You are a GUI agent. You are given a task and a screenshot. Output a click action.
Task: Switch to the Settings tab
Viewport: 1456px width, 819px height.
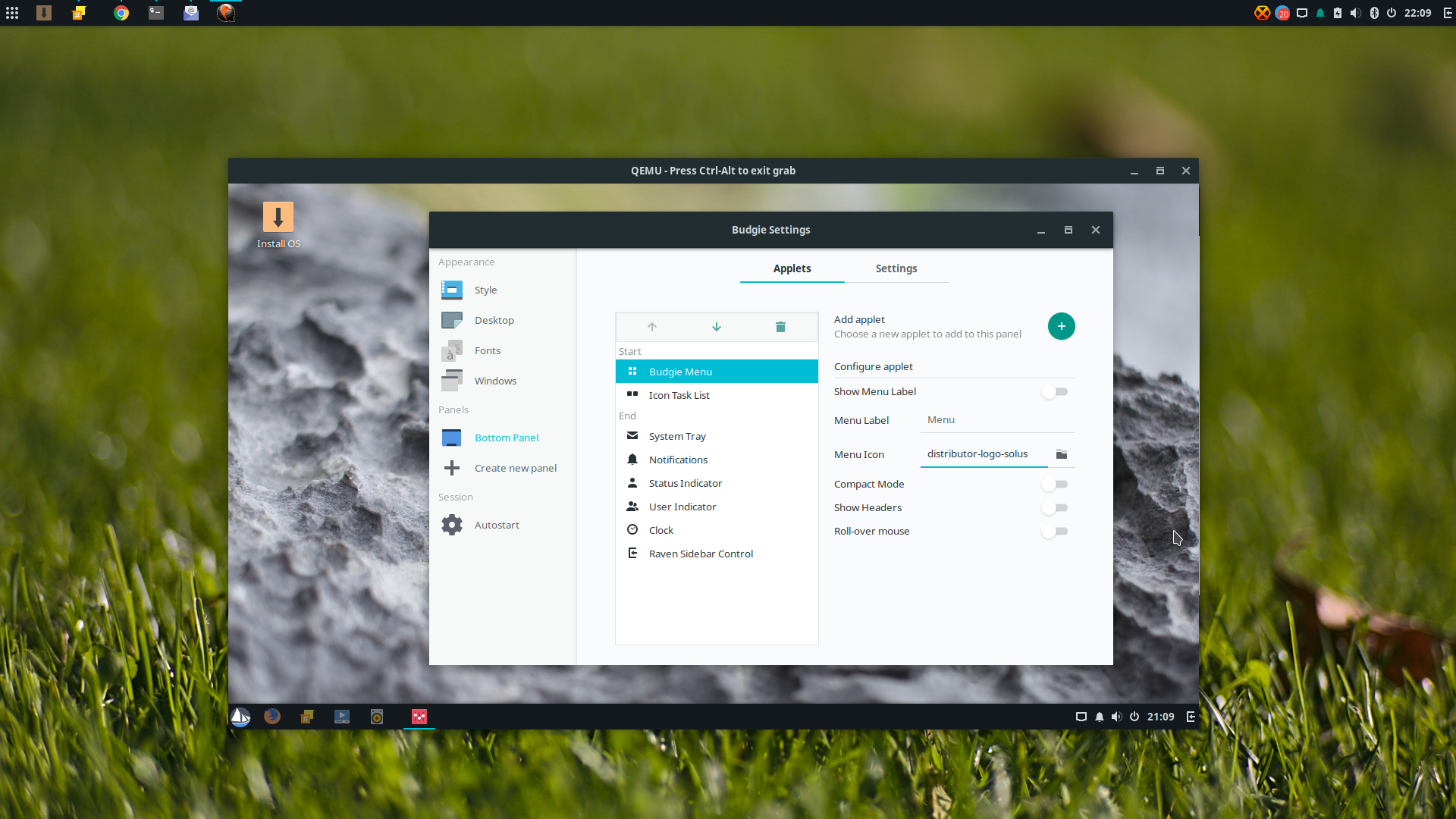tap(896, 268)
